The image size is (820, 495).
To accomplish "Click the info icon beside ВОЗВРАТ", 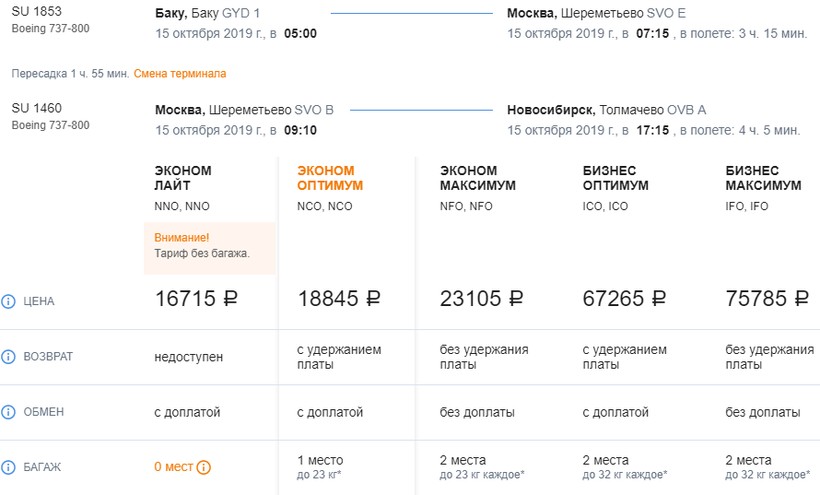I will click(9, 357).
